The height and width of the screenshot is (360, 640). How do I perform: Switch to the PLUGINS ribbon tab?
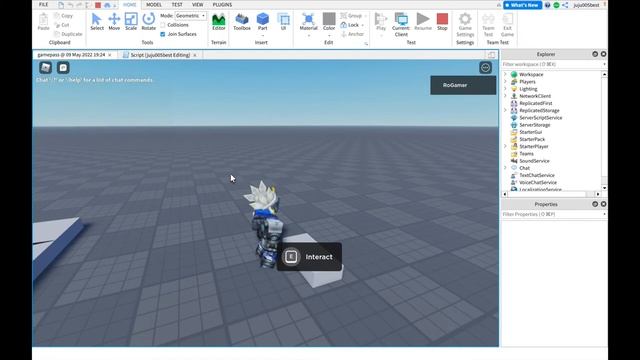point(222,4)
